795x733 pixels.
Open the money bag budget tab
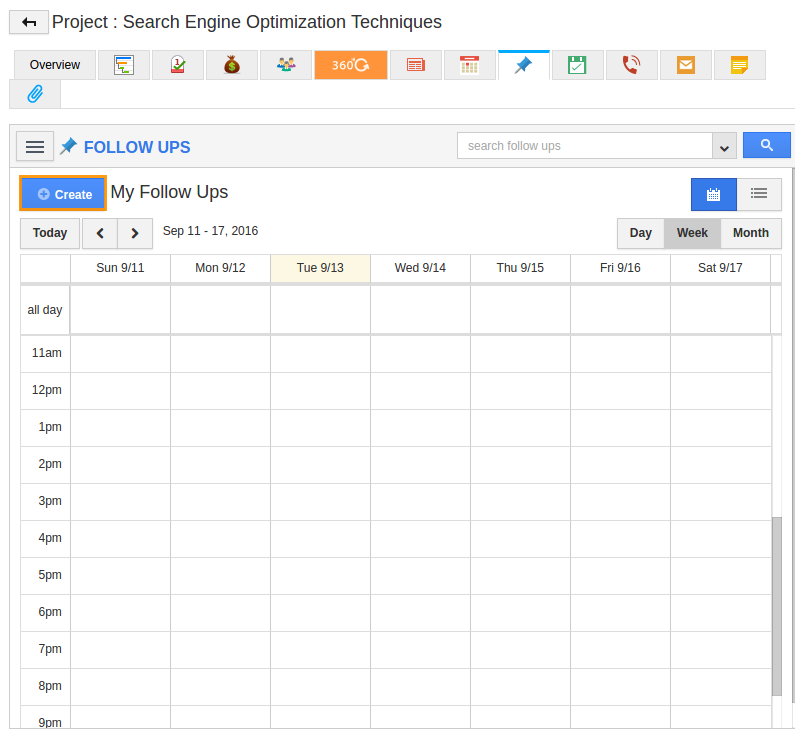(x=232, y=65)
